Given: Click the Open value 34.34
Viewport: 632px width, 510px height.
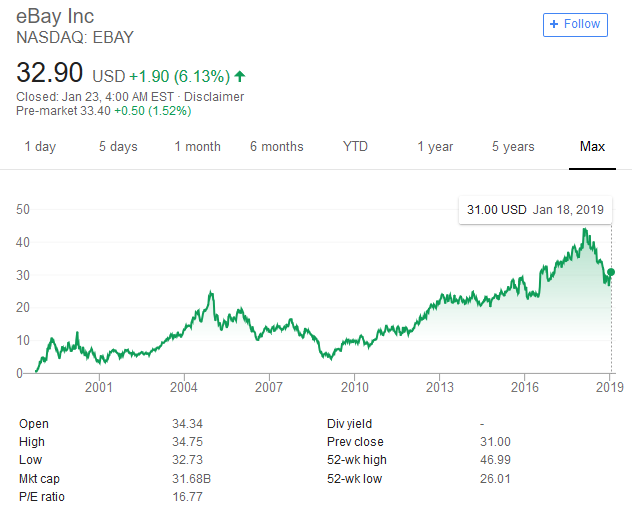Looking at the screenshot, I should (187, 424).
